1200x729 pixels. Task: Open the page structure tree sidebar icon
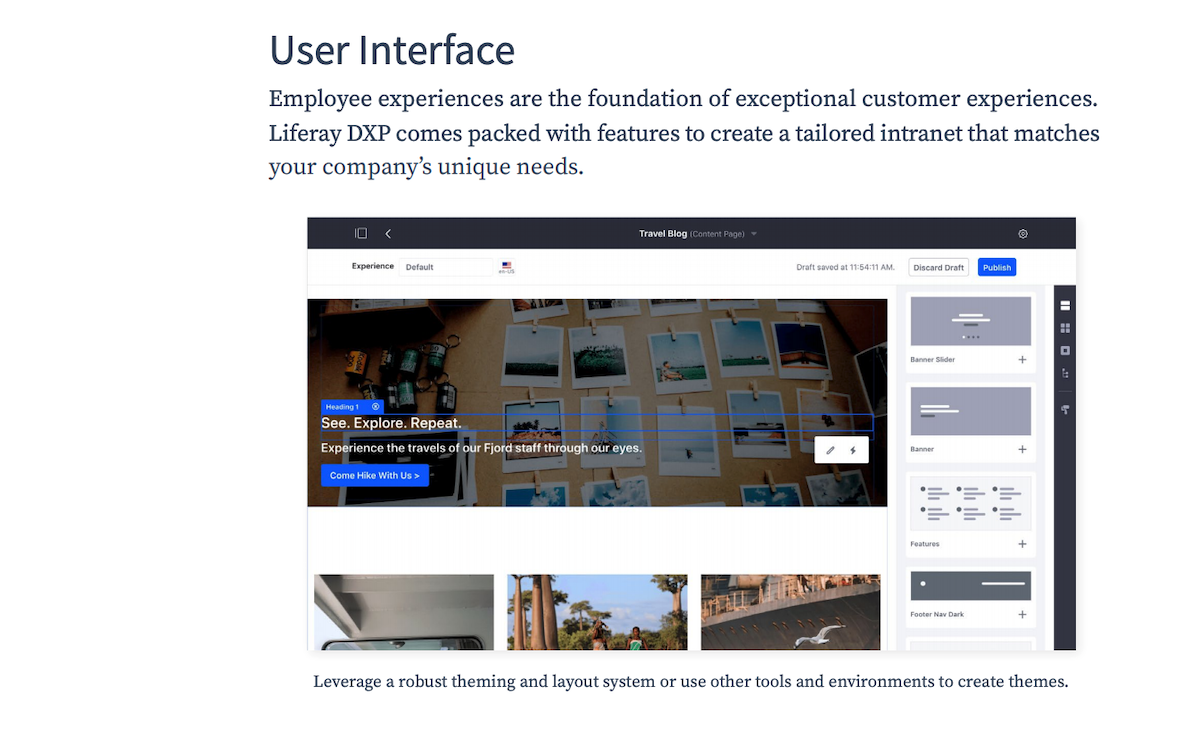(x=1065, y=373)
